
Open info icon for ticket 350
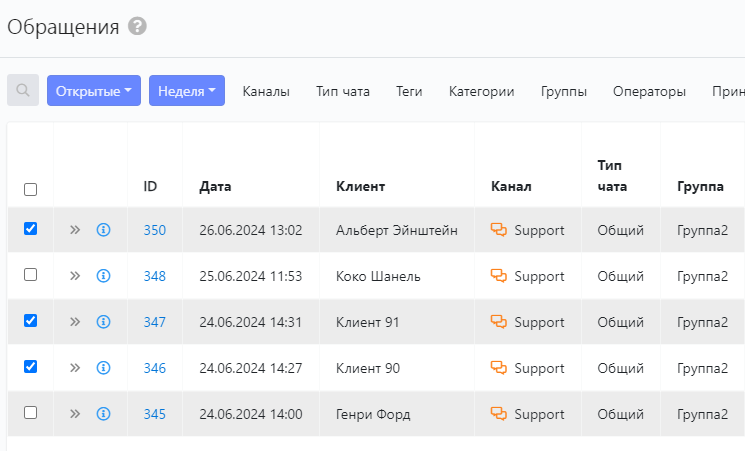pos(104,230)
